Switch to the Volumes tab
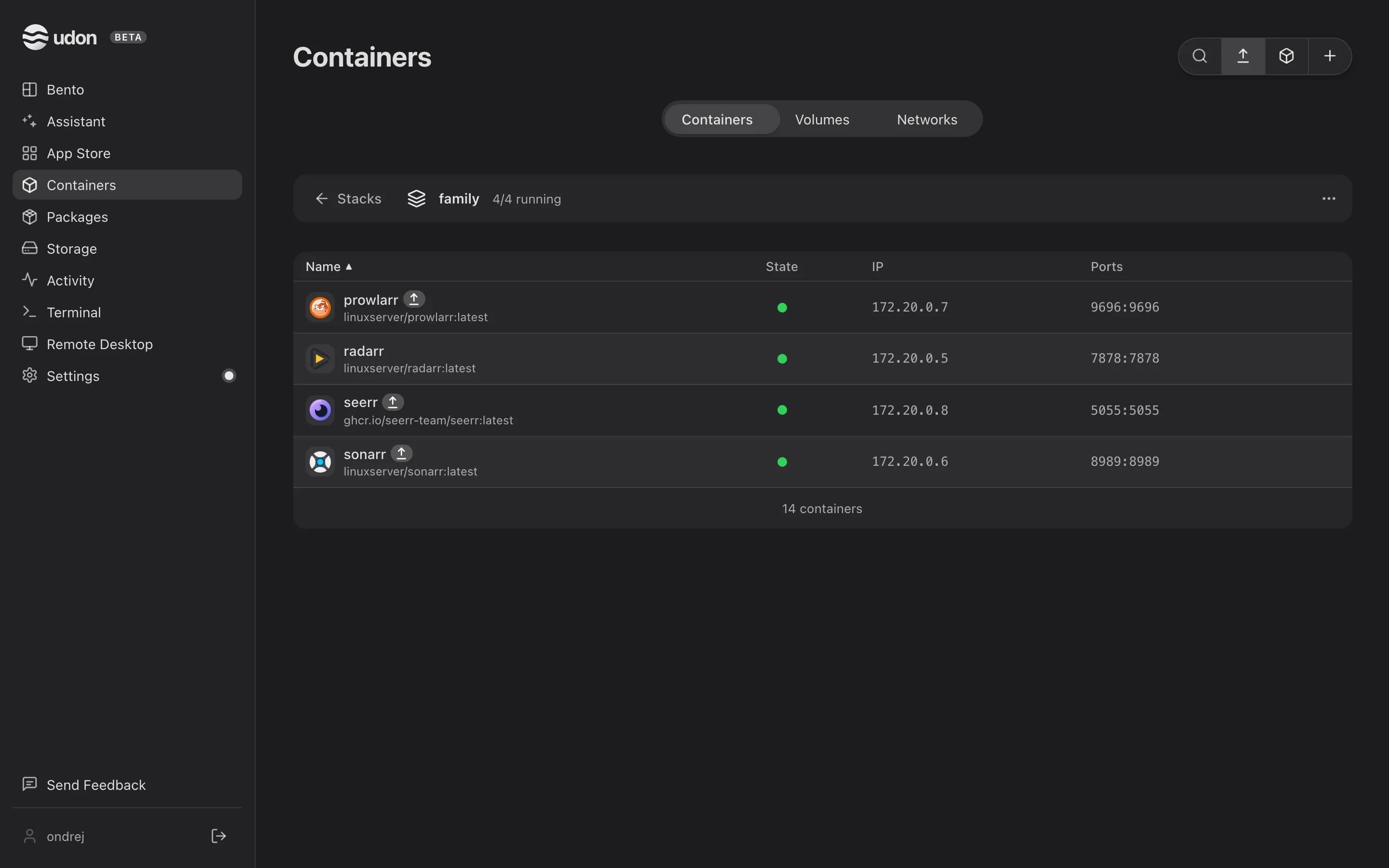This screenshot has width=1389, height=868. pos(822,120)
